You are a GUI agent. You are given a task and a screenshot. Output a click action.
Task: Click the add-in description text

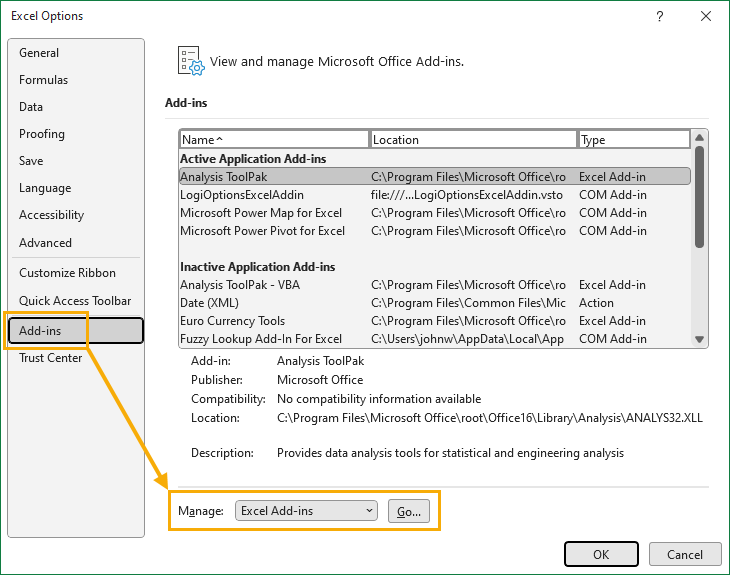tap(450, 453)
